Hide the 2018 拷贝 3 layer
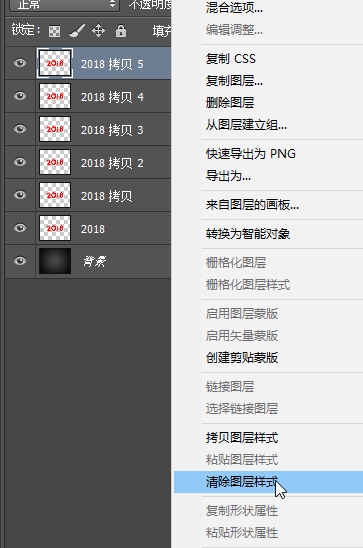The width and height of the screenshot is (363, 548). [20, 129]
